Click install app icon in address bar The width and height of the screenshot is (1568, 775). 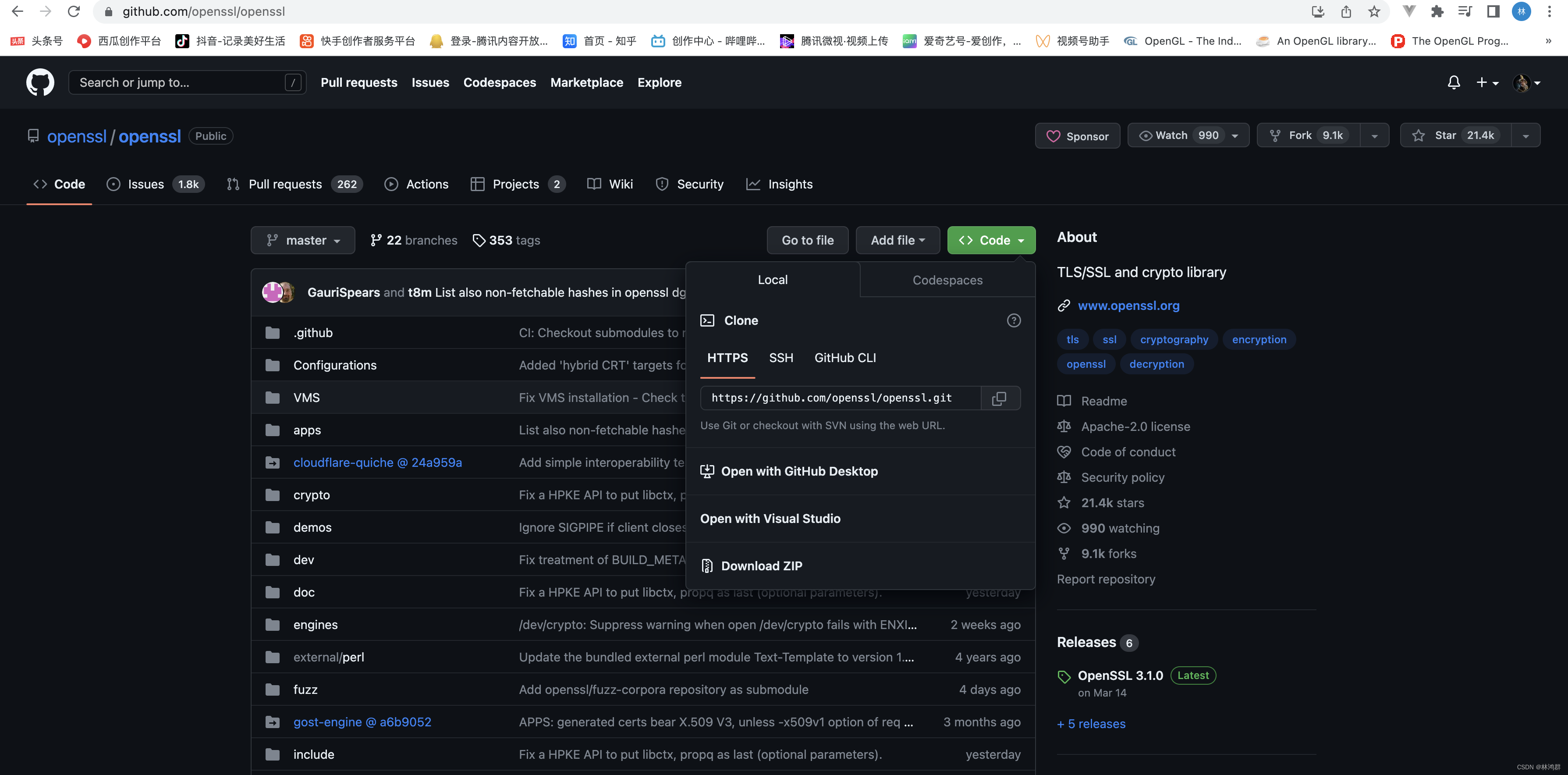(1318, 11)
